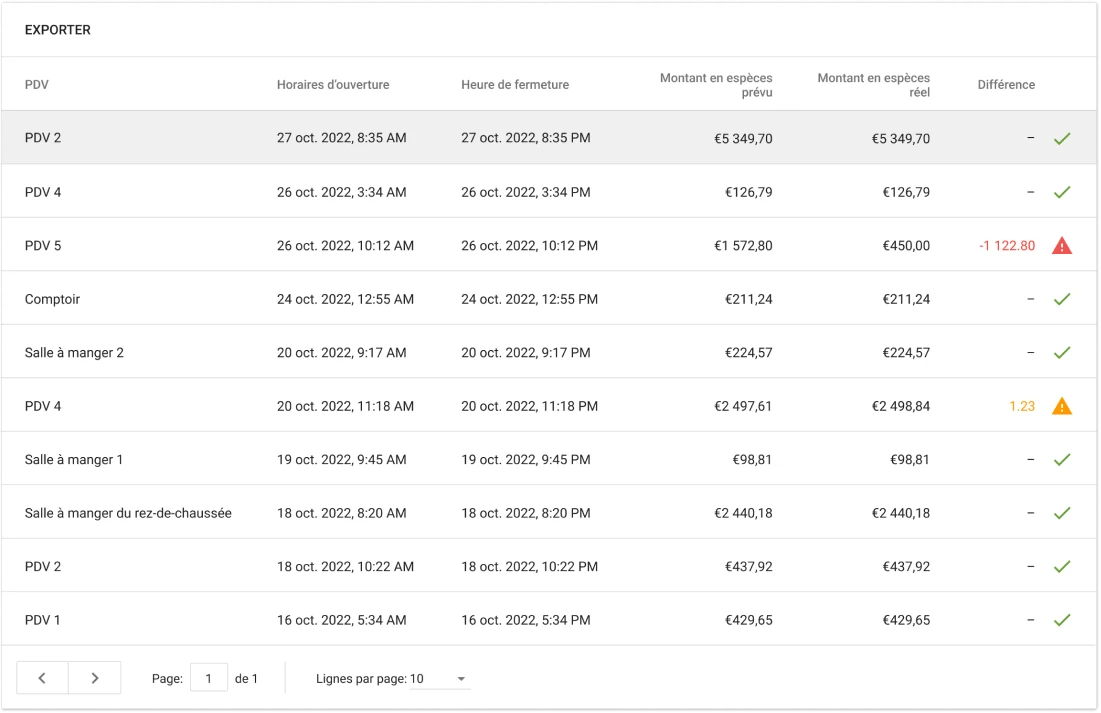Sort by the PDV column header
This screenshot has width=1101, height=713.
click(37, 85)
